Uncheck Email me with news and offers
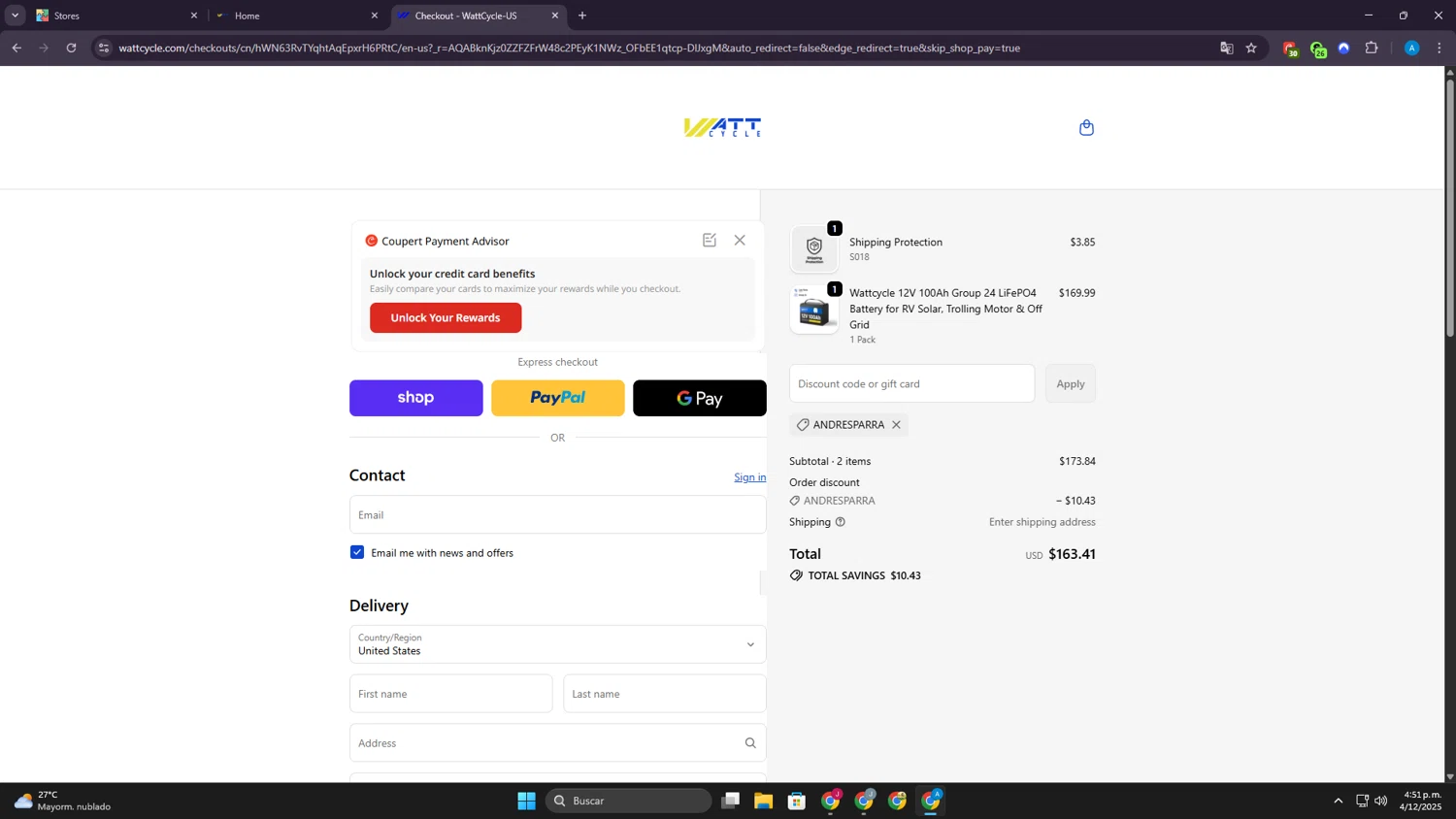 point(357,552)
